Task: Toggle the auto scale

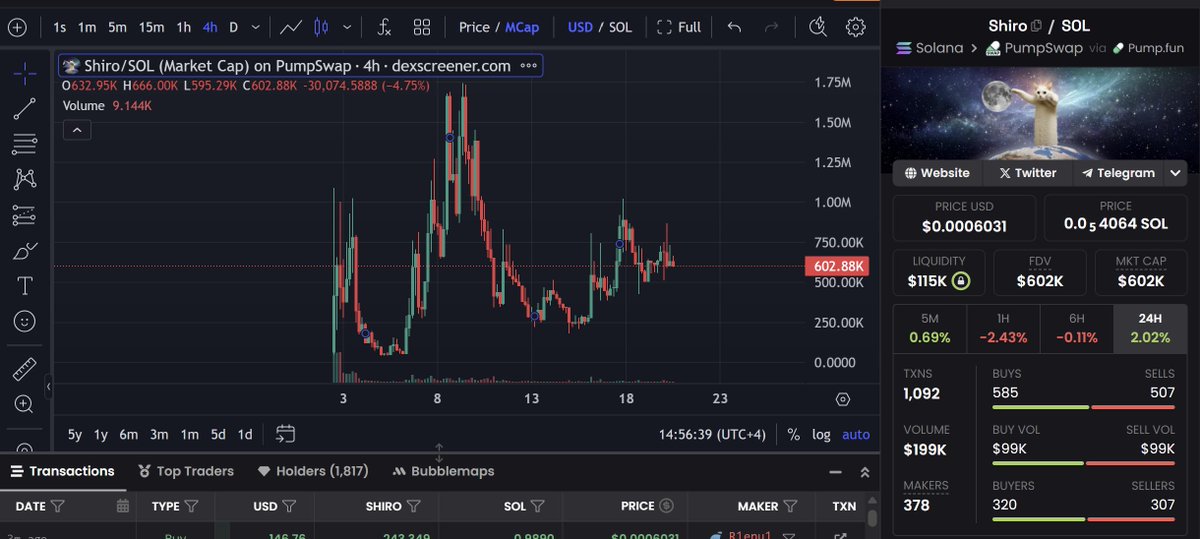Action: tap(856, 435)
